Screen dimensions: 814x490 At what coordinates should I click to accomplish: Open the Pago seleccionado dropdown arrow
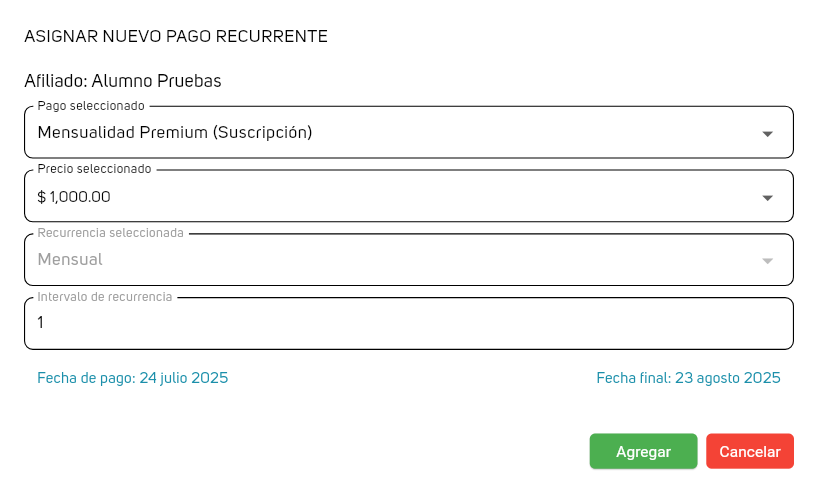coord(767,133)
